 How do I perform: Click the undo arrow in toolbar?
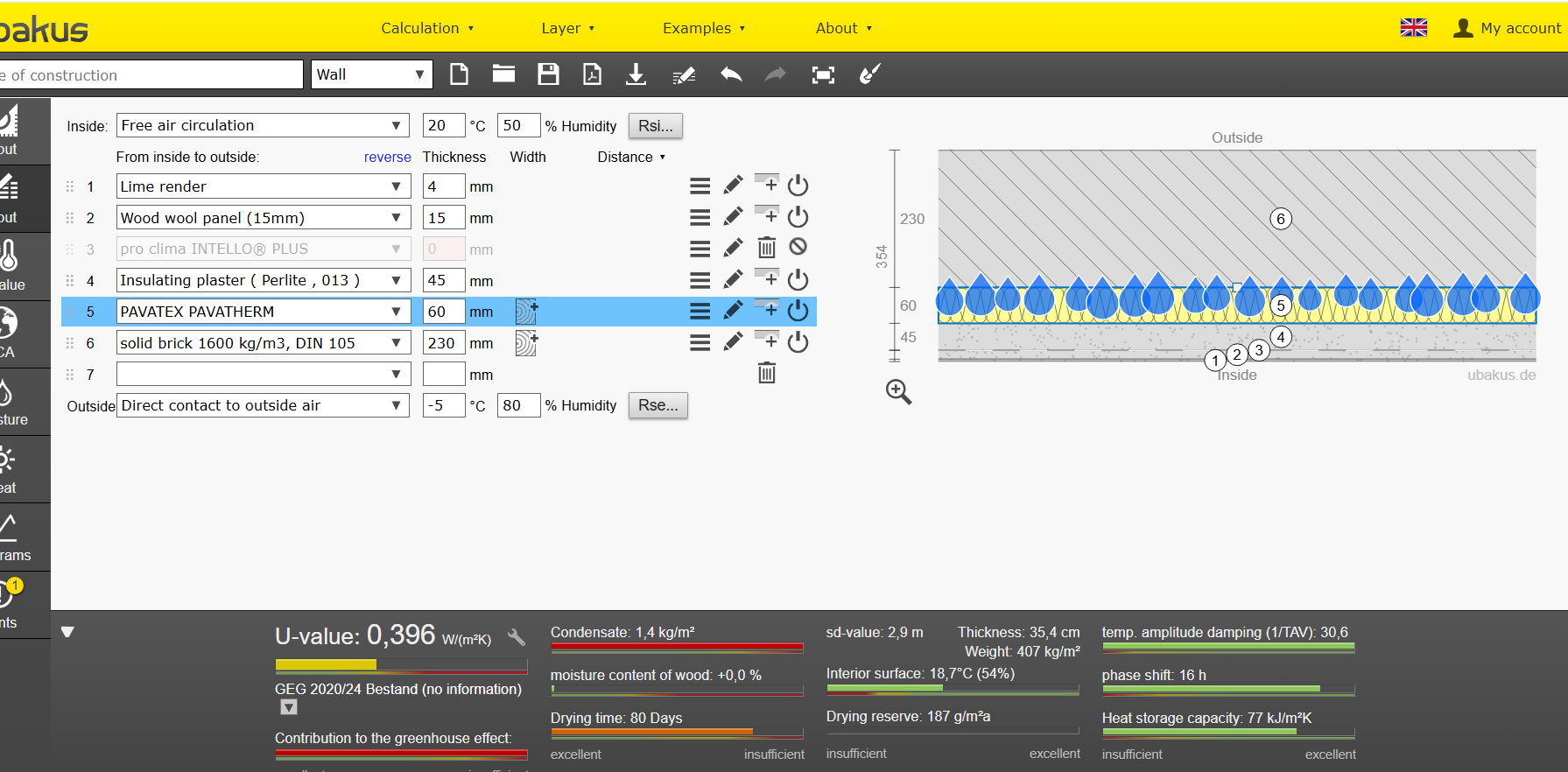point(731,74)
